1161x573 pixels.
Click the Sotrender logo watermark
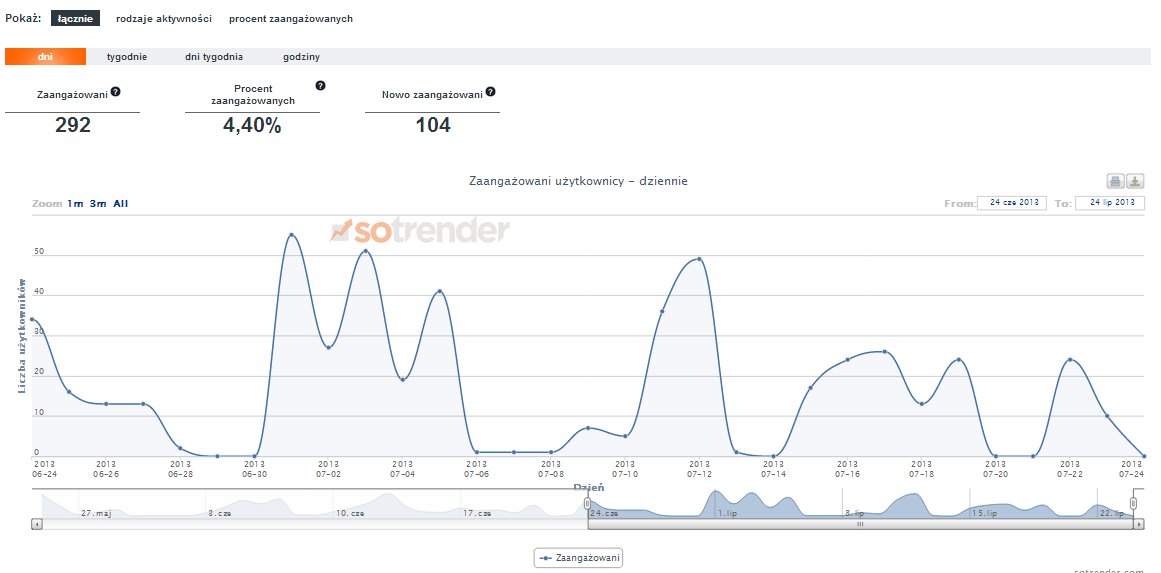420,231
